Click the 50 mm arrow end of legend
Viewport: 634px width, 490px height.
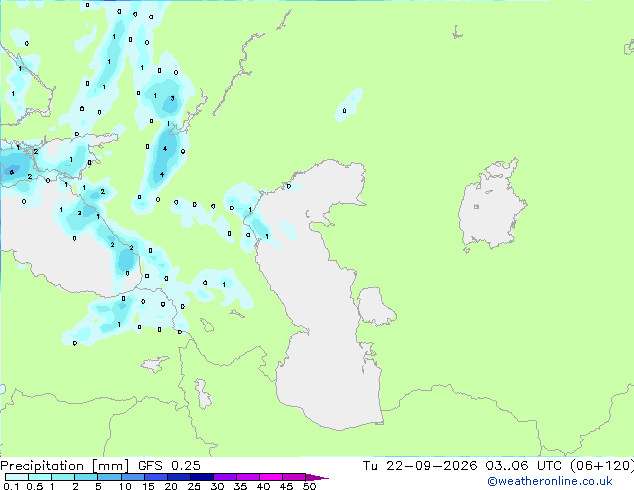[317, 477]
